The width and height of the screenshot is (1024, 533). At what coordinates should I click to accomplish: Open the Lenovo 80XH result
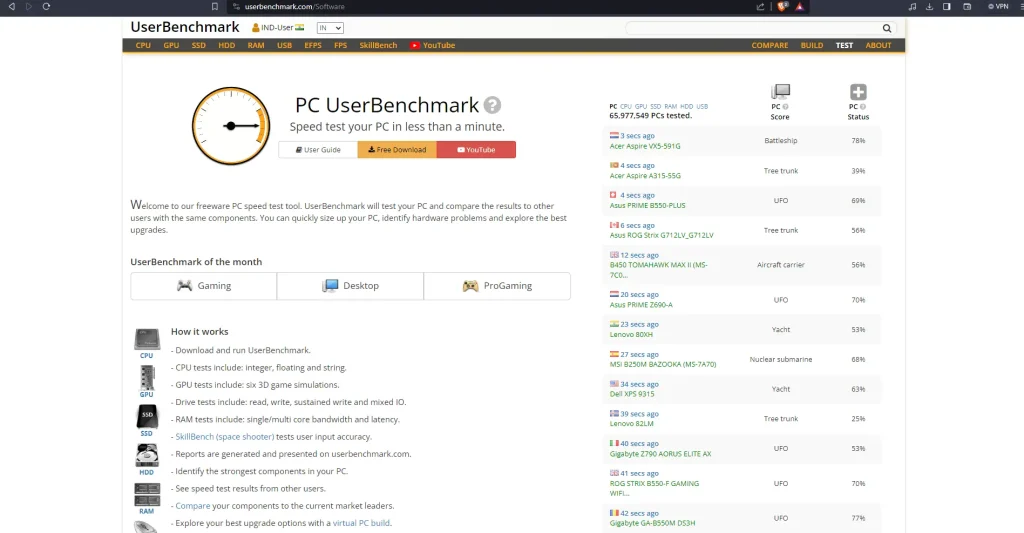tap(631, 334)
